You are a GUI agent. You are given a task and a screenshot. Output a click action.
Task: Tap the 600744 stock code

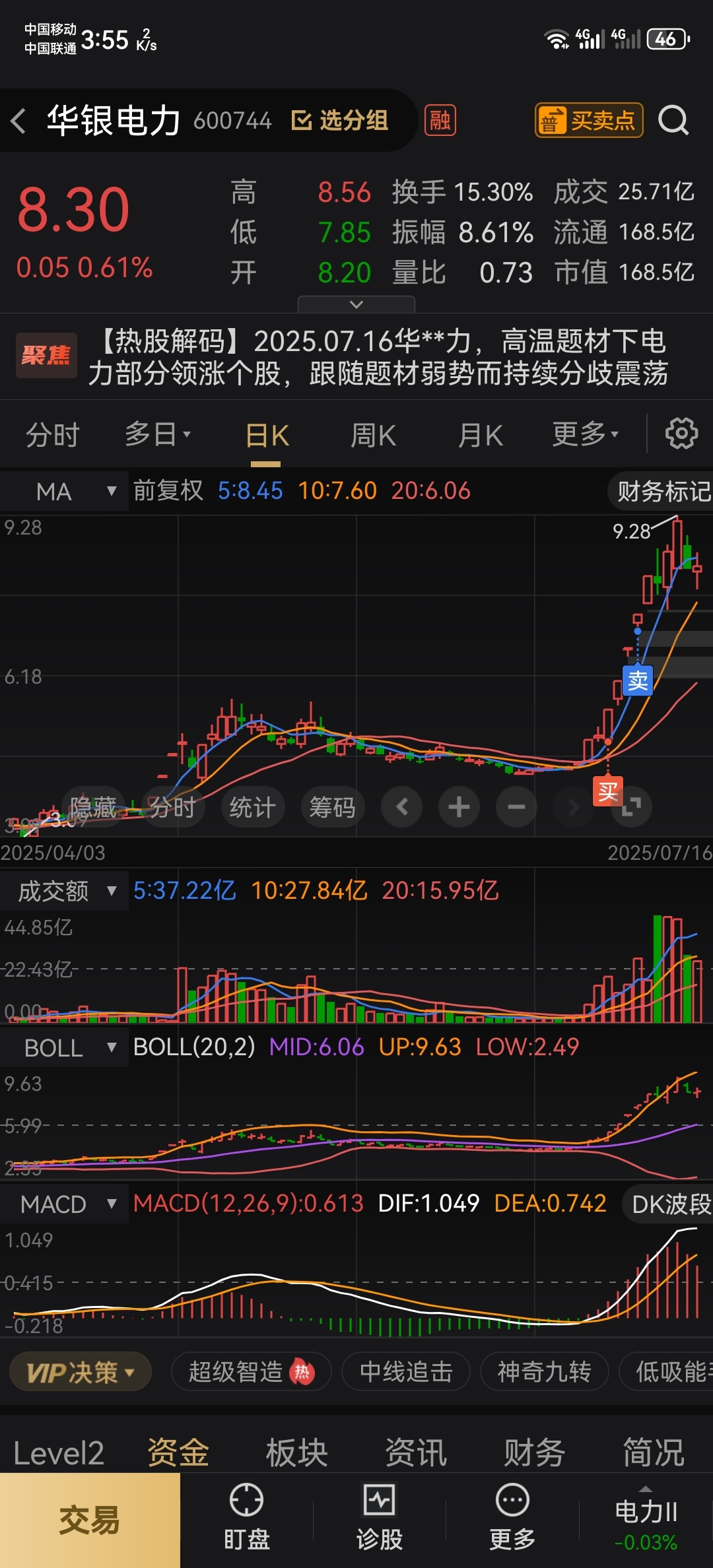232,121
